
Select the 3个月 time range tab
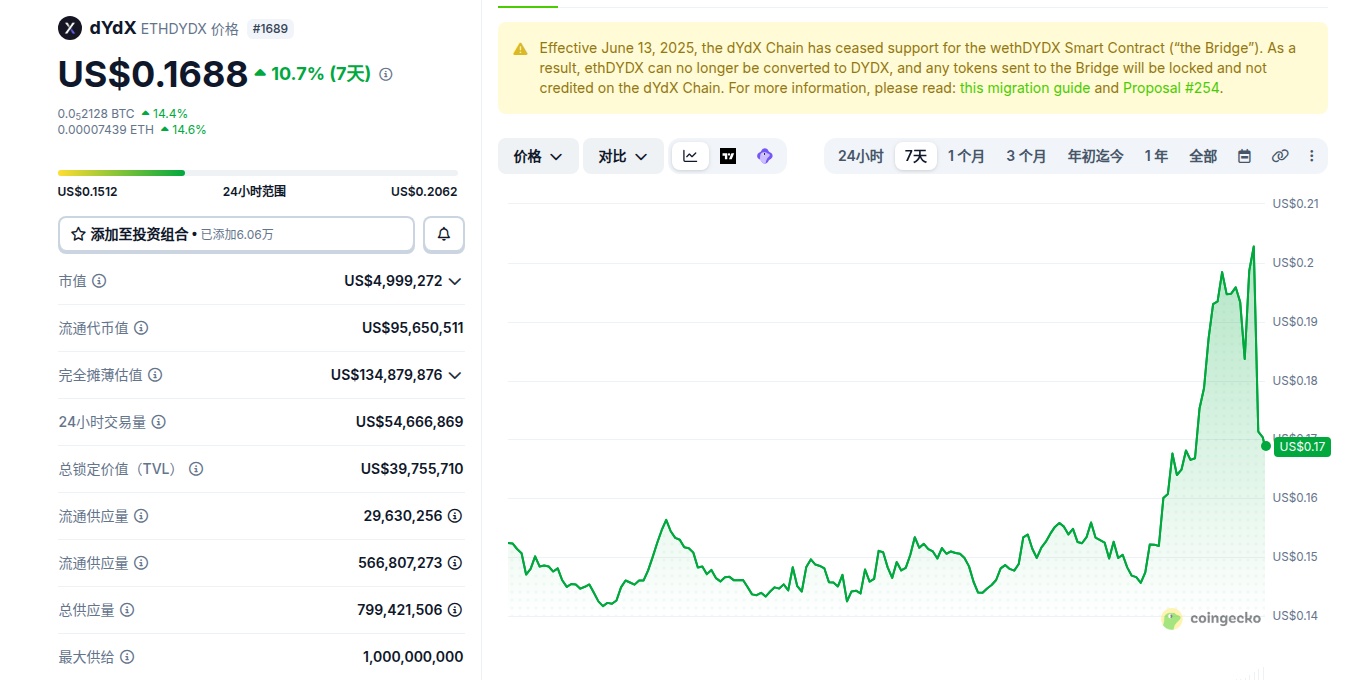click(x=1026, y=156)
